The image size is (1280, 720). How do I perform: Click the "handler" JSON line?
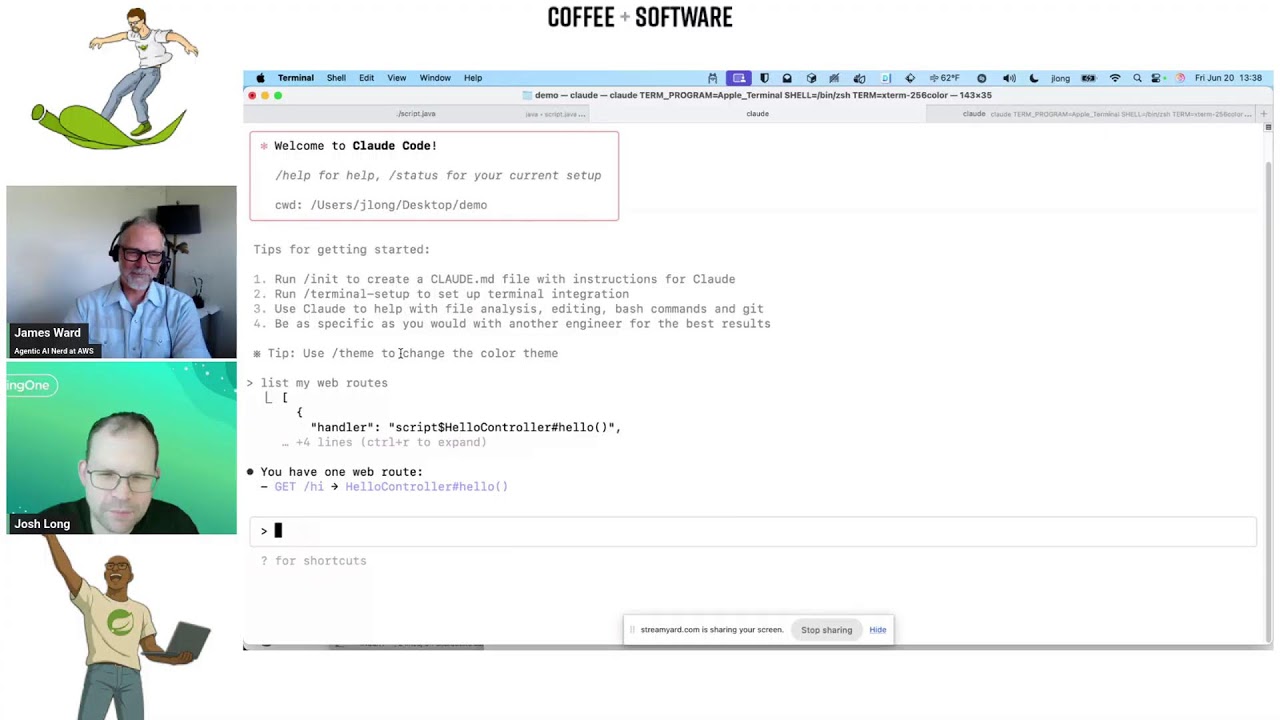(466, 427)
